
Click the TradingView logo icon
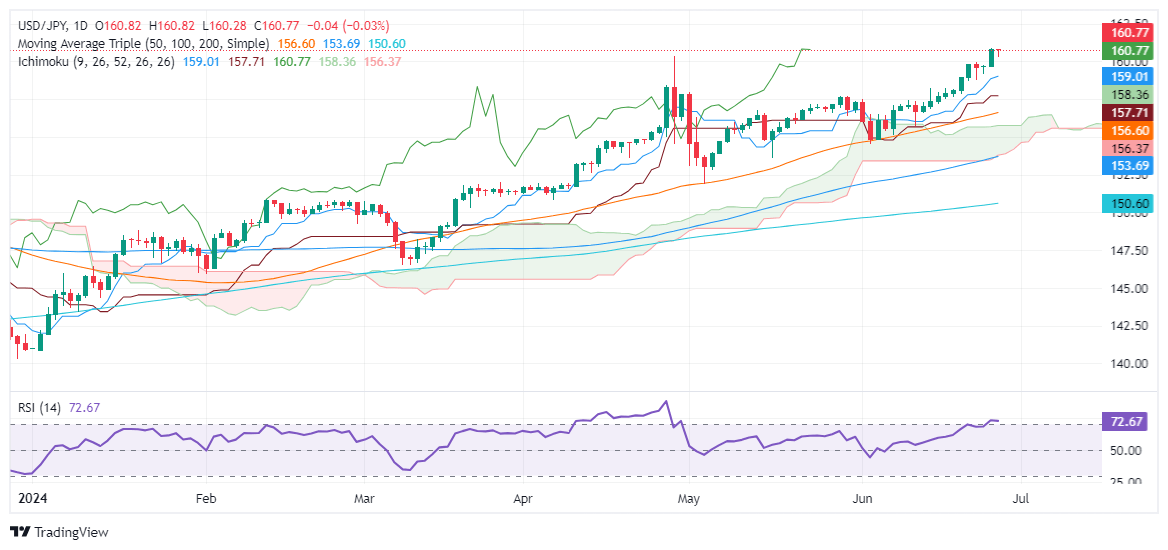[x=20, y=532]
